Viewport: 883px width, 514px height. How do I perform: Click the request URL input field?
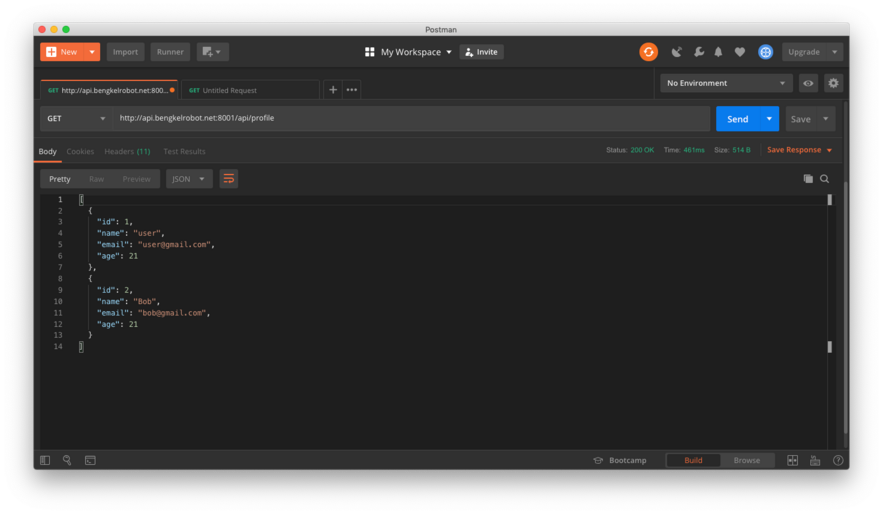(x=410, y=118)
